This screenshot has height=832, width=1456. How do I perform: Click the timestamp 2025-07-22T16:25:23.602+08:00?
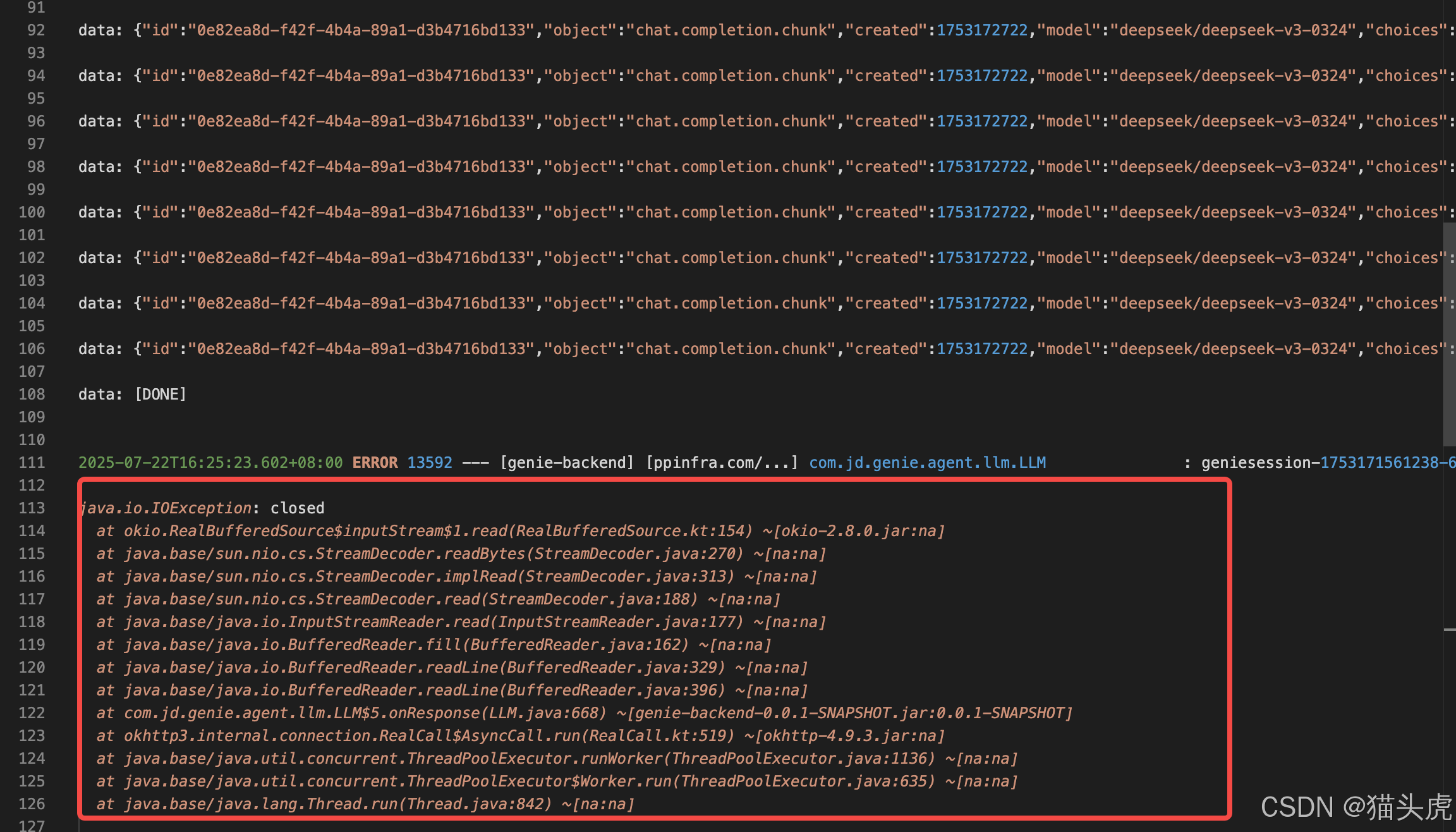pos(210,463)
